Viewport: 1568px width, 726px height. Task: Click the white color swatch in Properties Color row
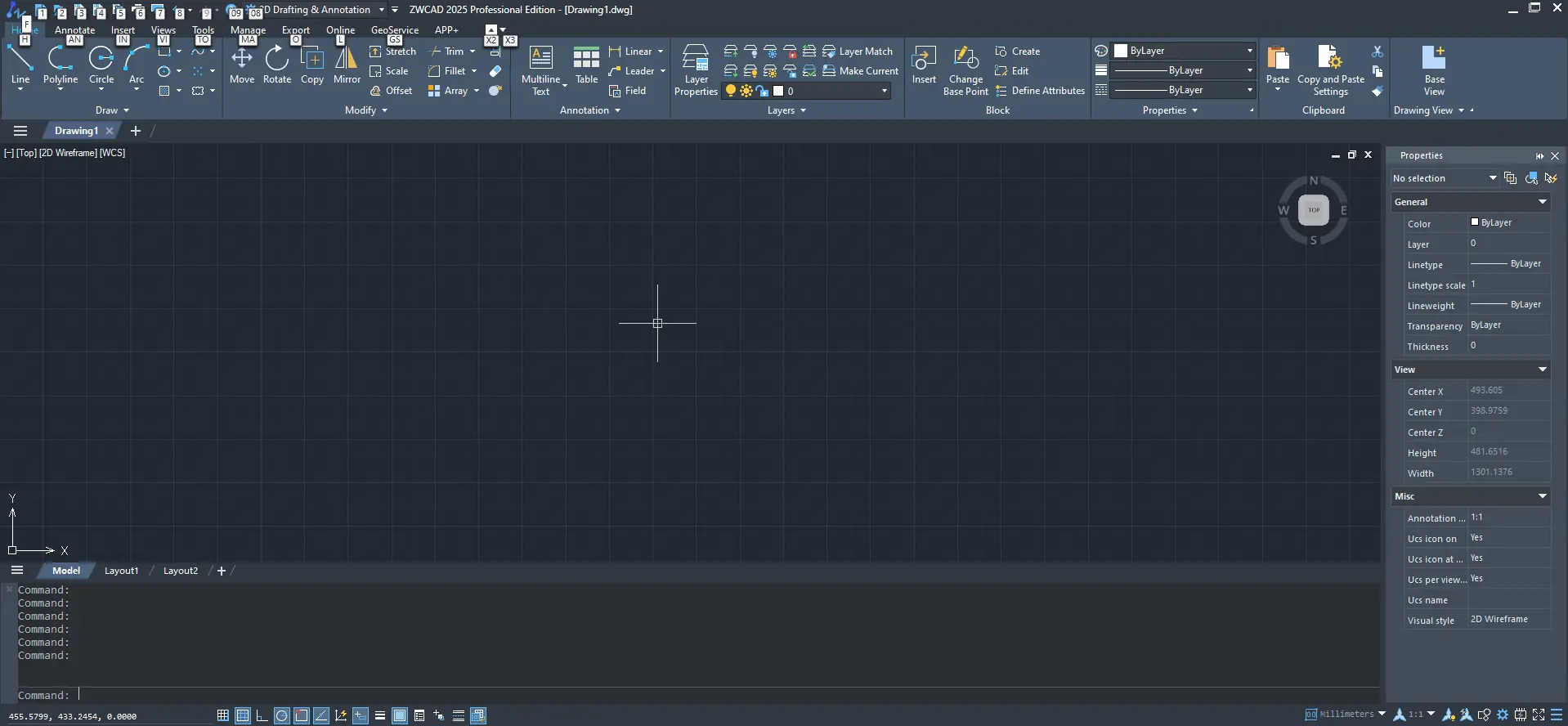(1475, 222)
